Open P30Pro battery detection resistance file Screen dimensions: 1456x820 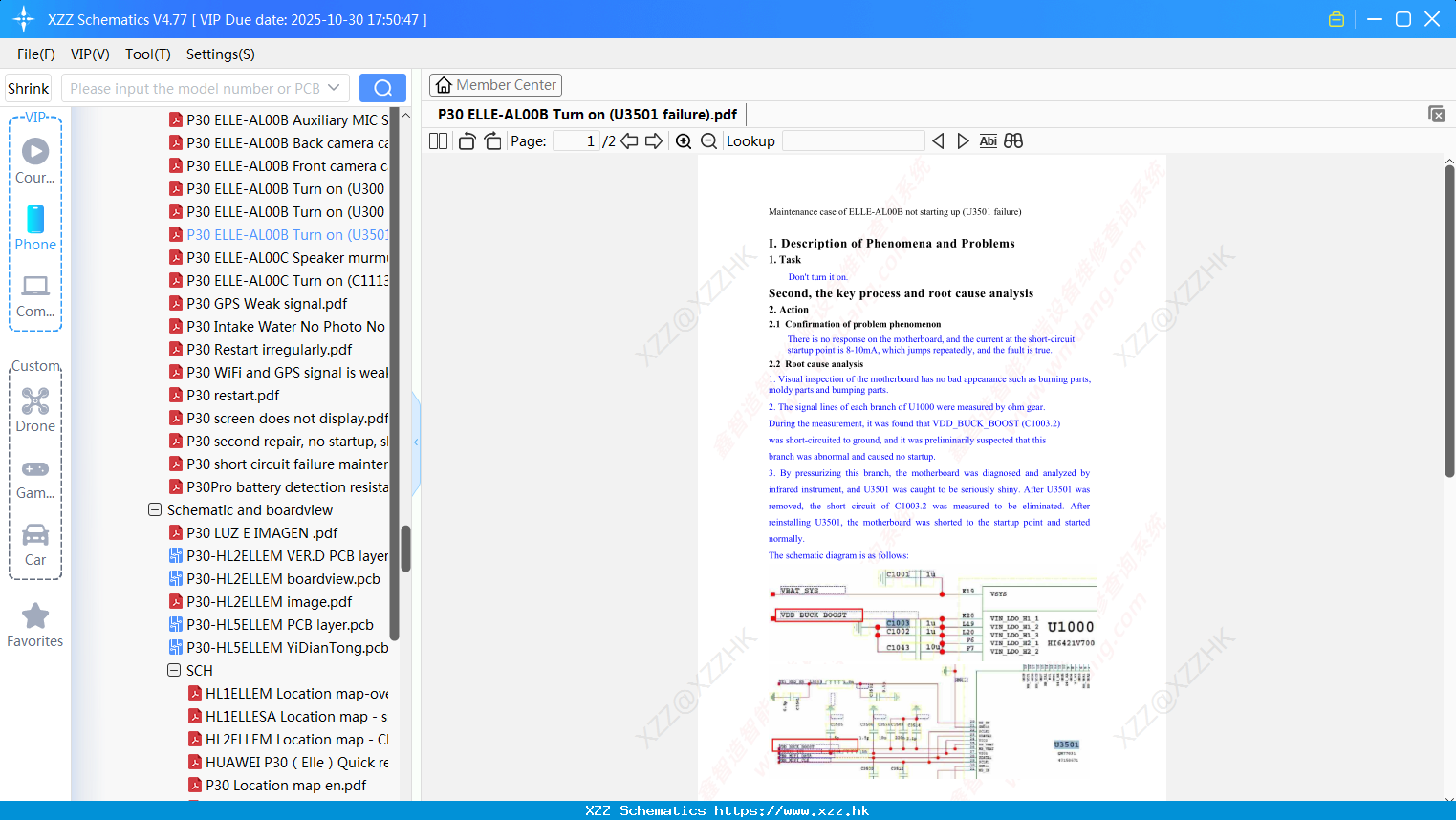(x=278, y=487)
